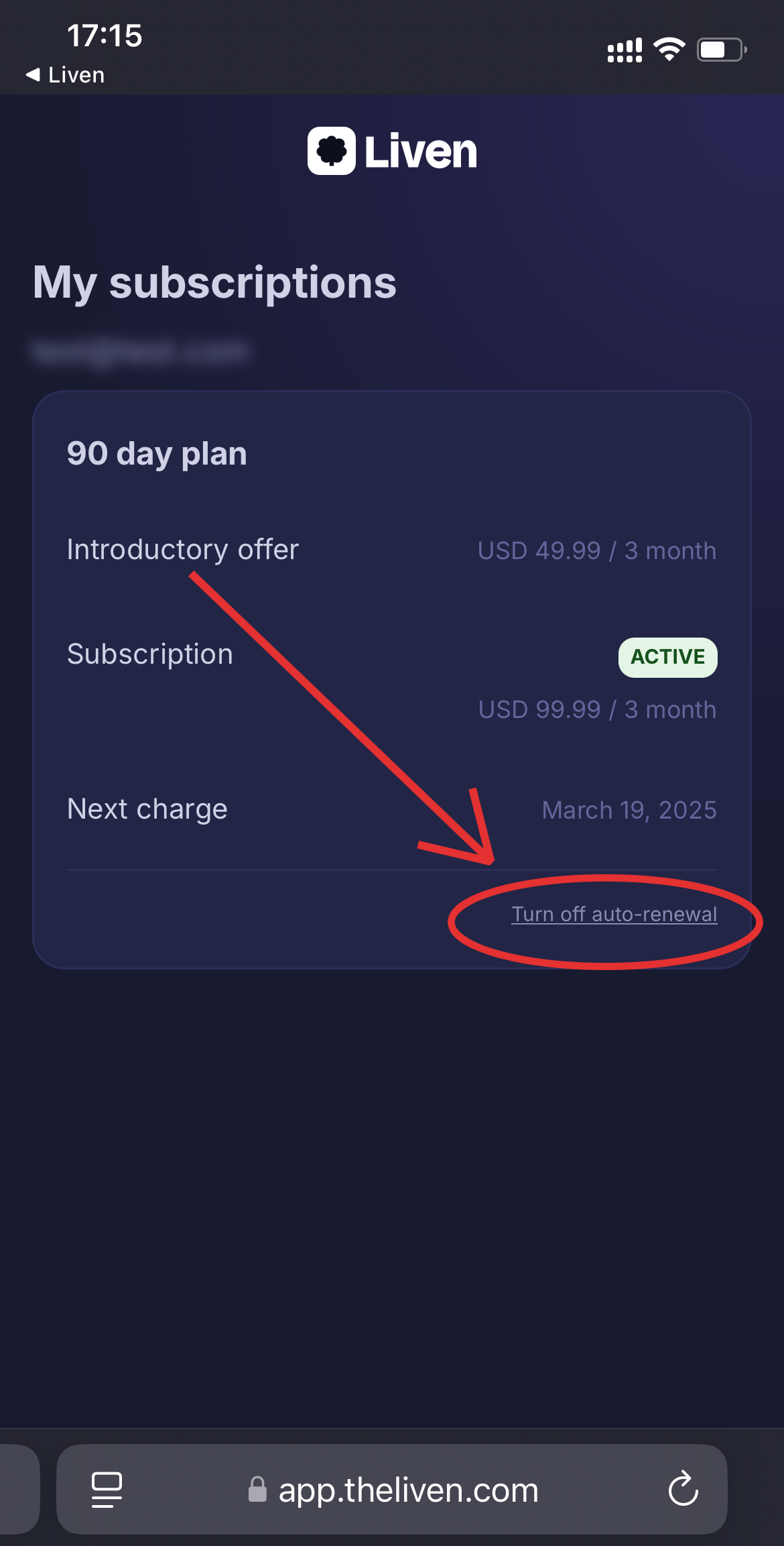The height and width of the screenshot is (1546, 784).
Task: Click the blurred account email text
Action: point(141,351)
